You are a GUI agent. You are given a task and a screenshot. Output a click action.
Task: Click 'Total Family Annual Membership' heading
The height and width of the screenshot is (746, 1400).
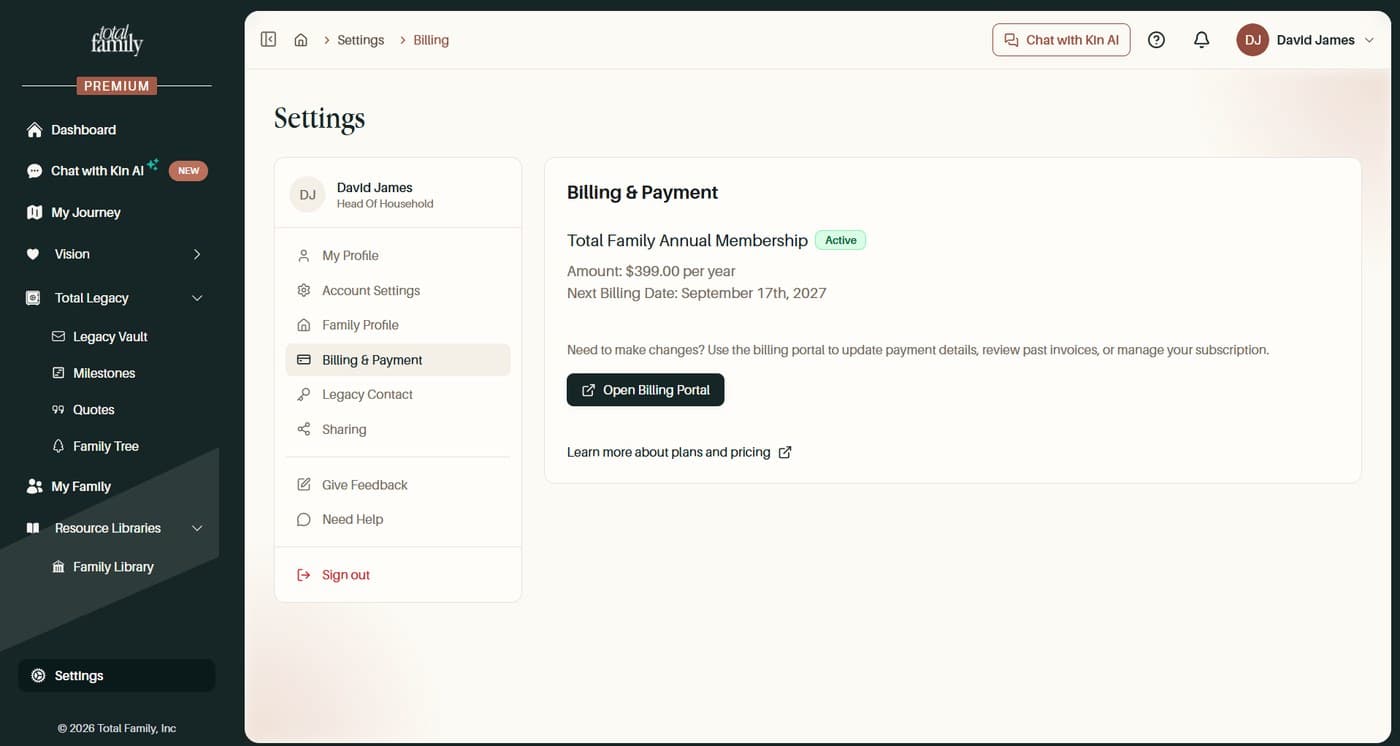point(687,240)
